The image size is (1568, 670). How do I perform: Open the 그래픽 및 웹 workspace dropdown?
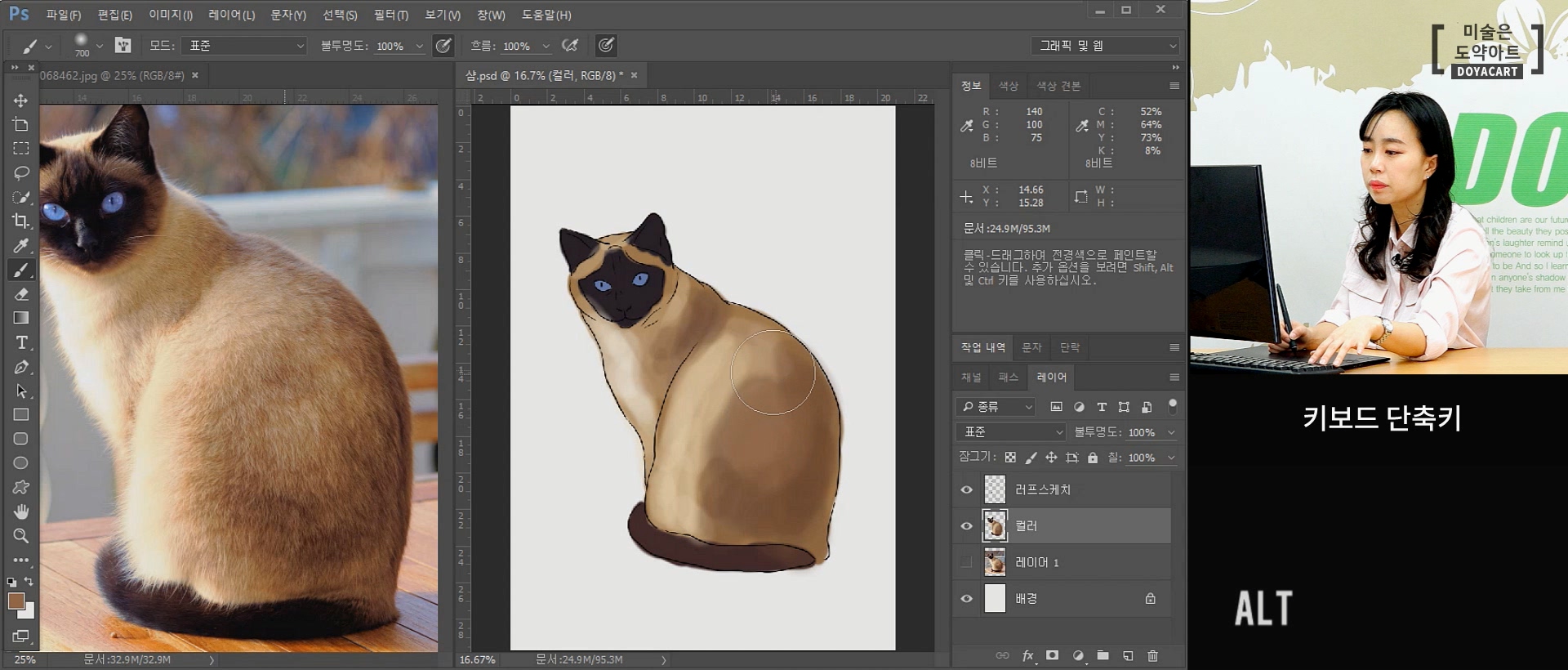(1105, 46)
